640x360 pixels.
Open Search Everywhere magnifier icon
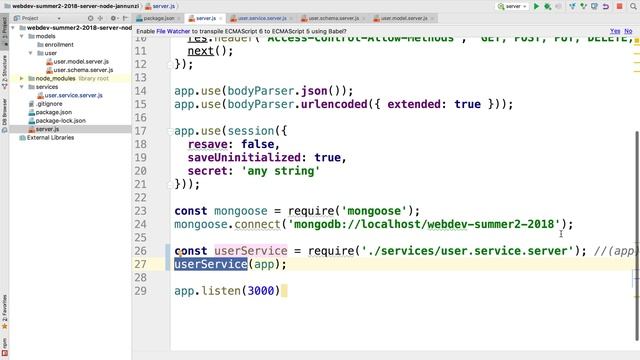pyautogui.click(x=633, y=6)
